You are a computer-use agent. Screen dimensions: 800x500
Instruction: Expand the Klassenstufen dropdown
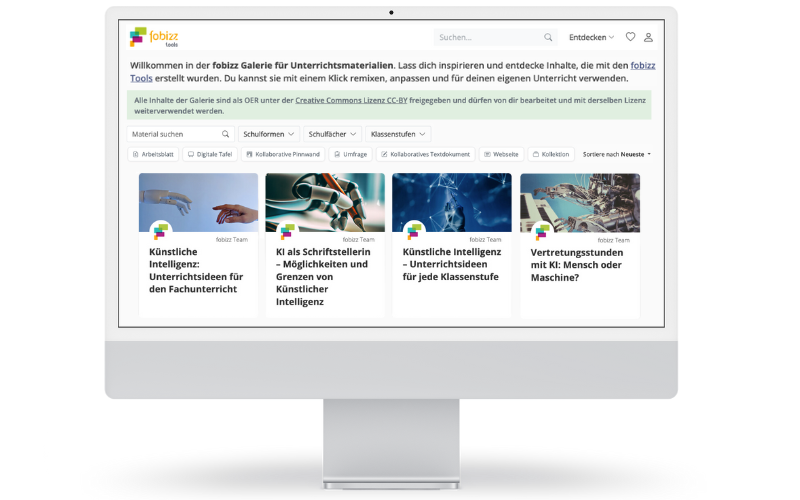tap(397, 134)
